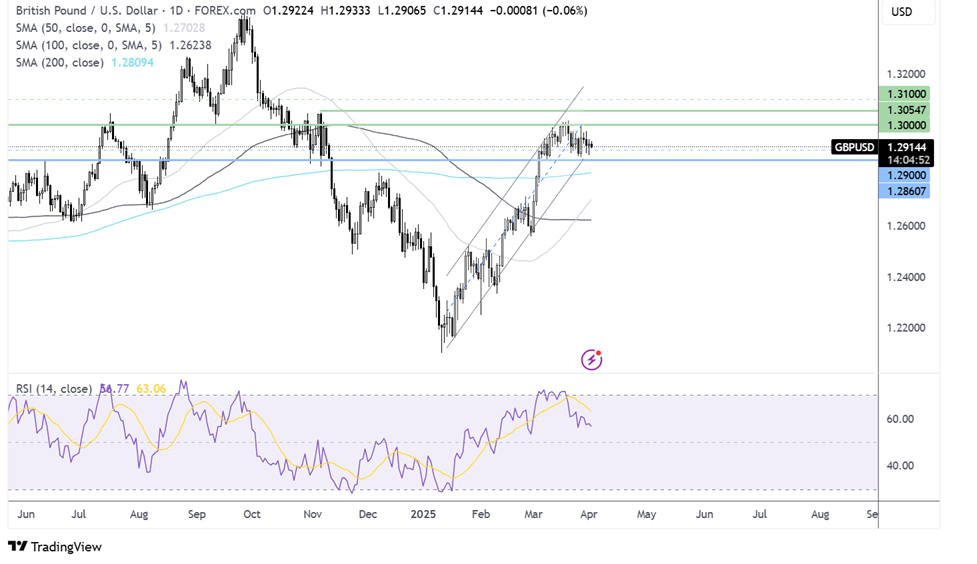This screenshot has height=564, width=977.
Task: Click the 1.26000 axis value
Action: click(906, 226)
